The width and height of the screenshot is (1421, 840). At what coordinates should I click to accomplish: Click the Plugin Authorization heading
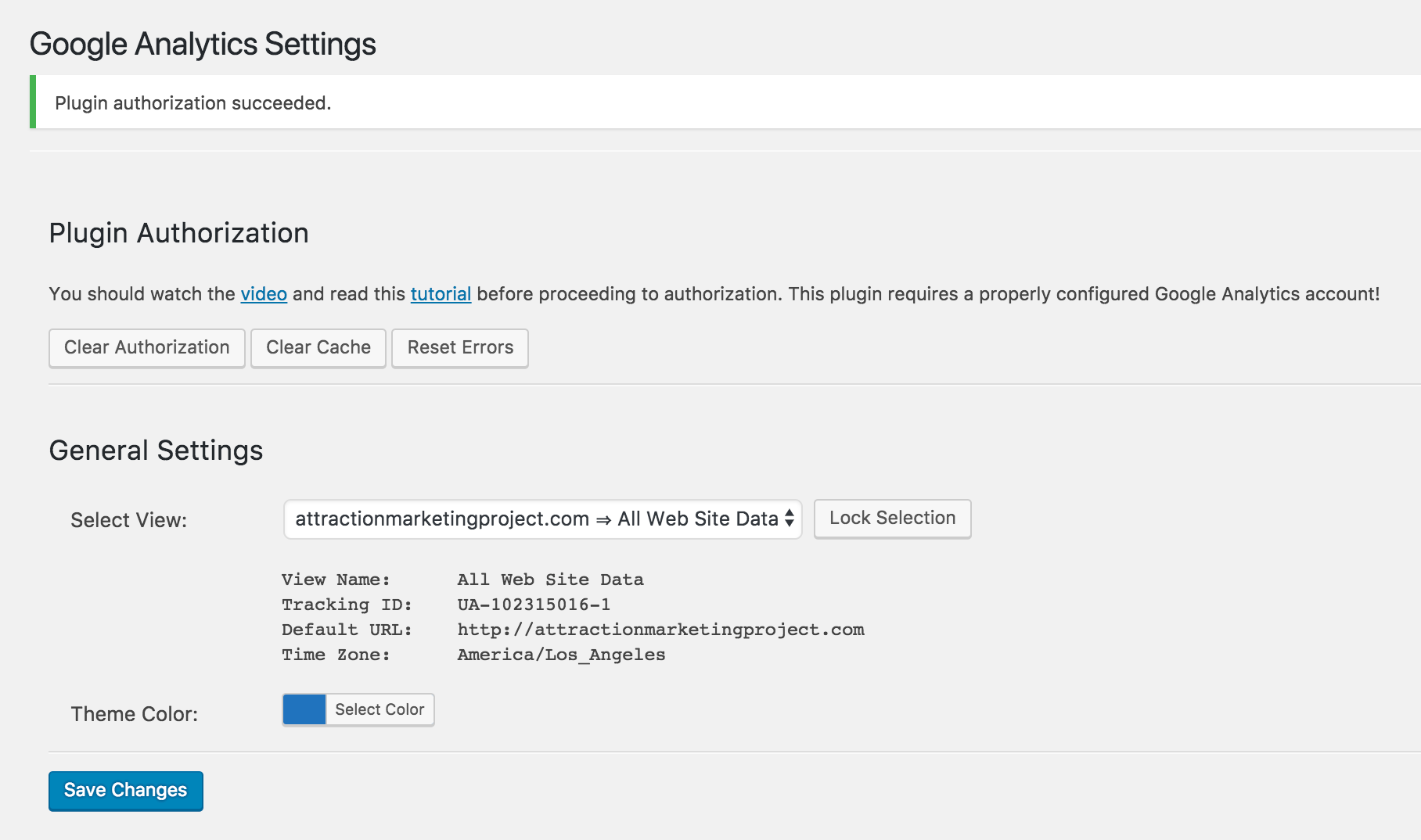(x=179, y=233)
